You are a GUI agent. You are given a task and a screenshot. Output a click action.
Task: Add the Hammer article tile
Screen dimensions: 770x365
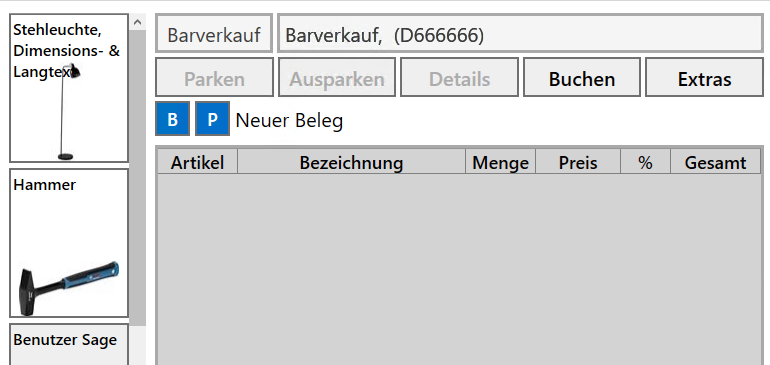click(69, 243)
